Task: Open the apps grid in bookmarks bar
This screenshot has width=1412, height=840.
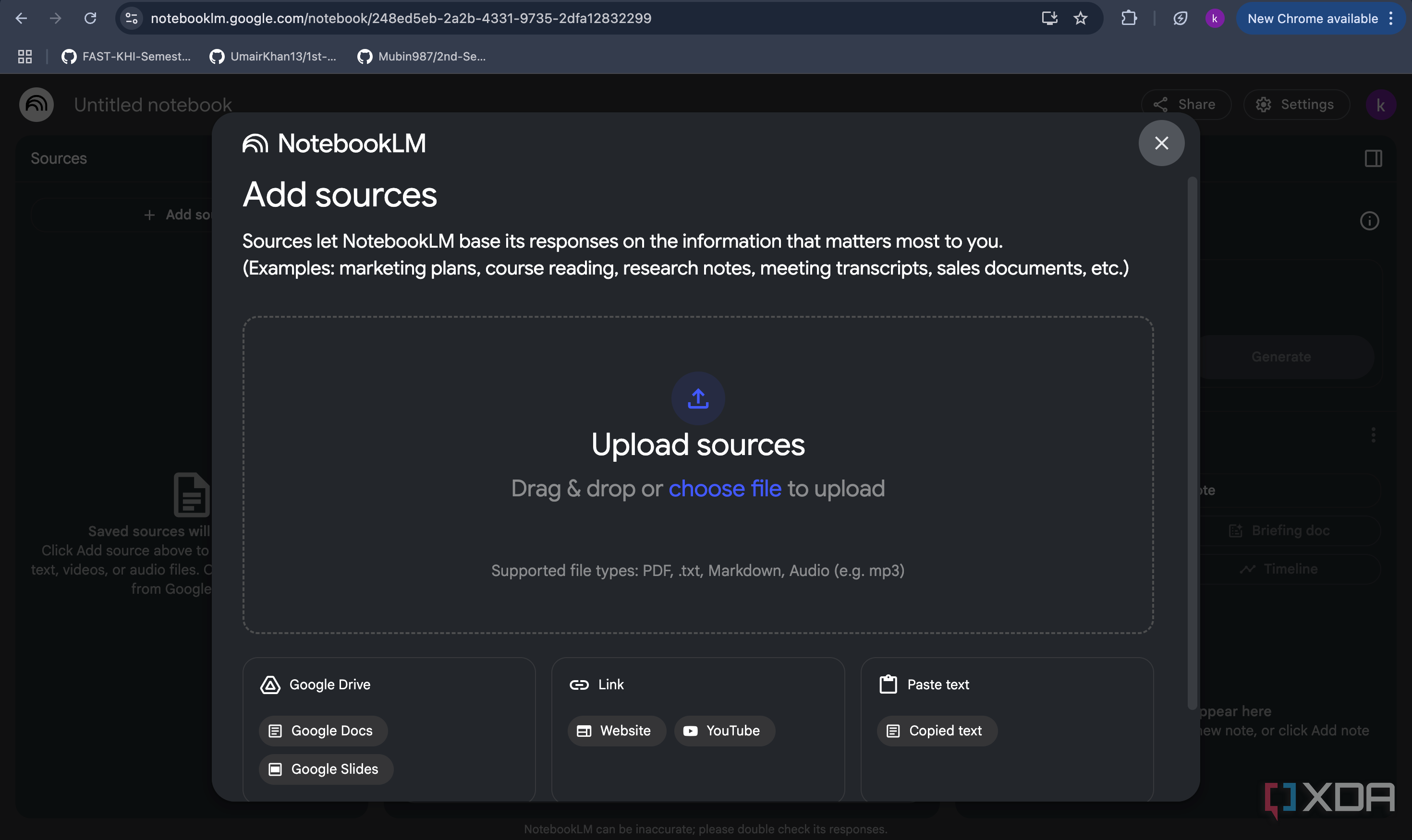Action: pos(24,57)
